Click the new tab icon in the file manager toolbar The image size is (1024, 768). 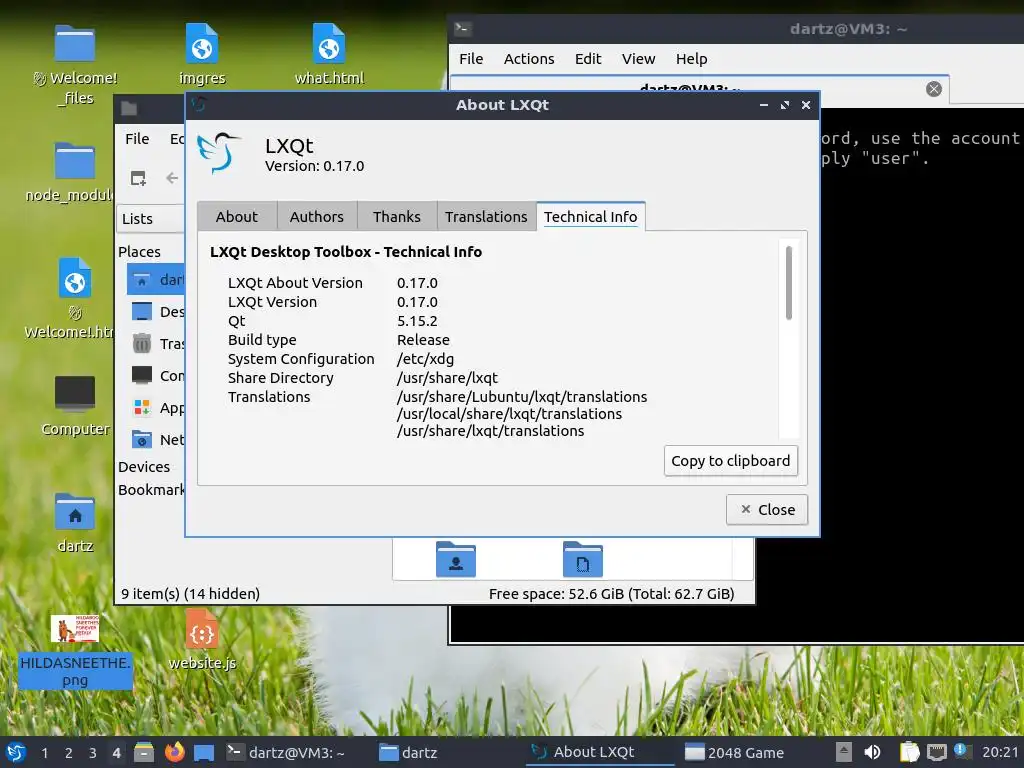138,178
